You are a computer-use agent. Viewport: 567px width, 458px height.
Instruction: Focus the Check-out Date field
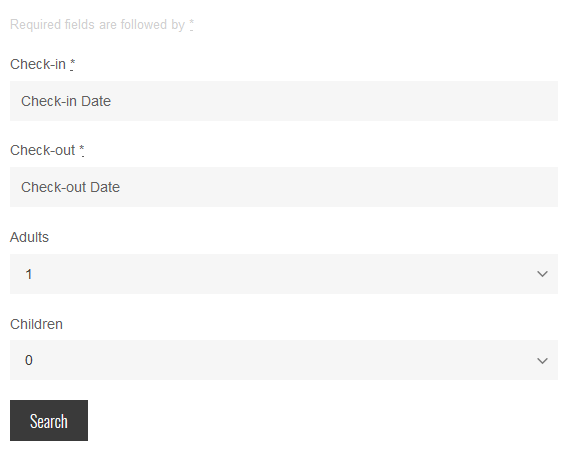click(x=284, y=187)
